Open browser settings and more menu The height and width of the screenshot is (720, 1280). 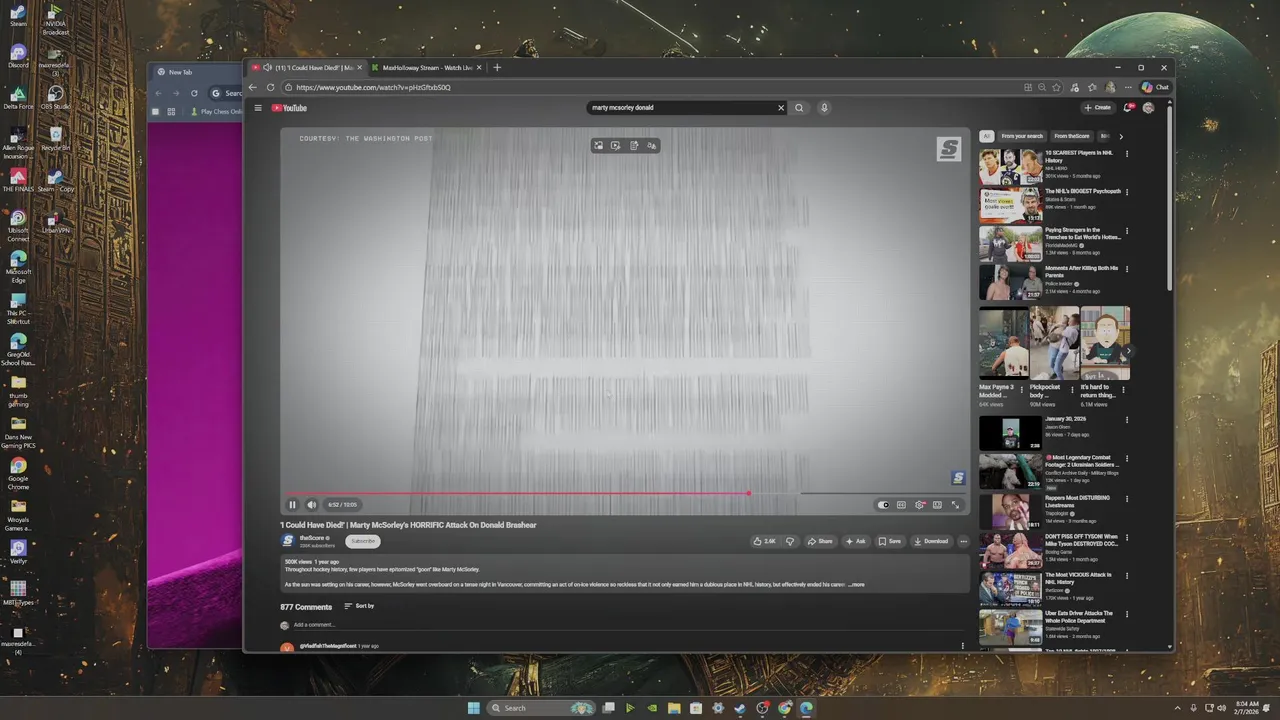pyautogui.click(x=1127, y=87)
